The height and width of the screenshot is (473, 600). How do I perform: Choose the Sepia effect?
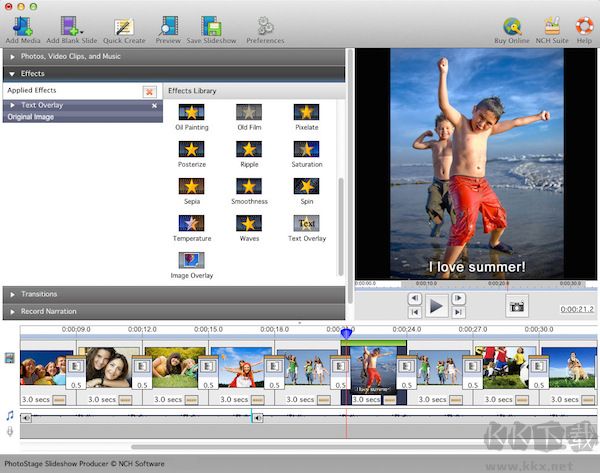tap(192, 186)
